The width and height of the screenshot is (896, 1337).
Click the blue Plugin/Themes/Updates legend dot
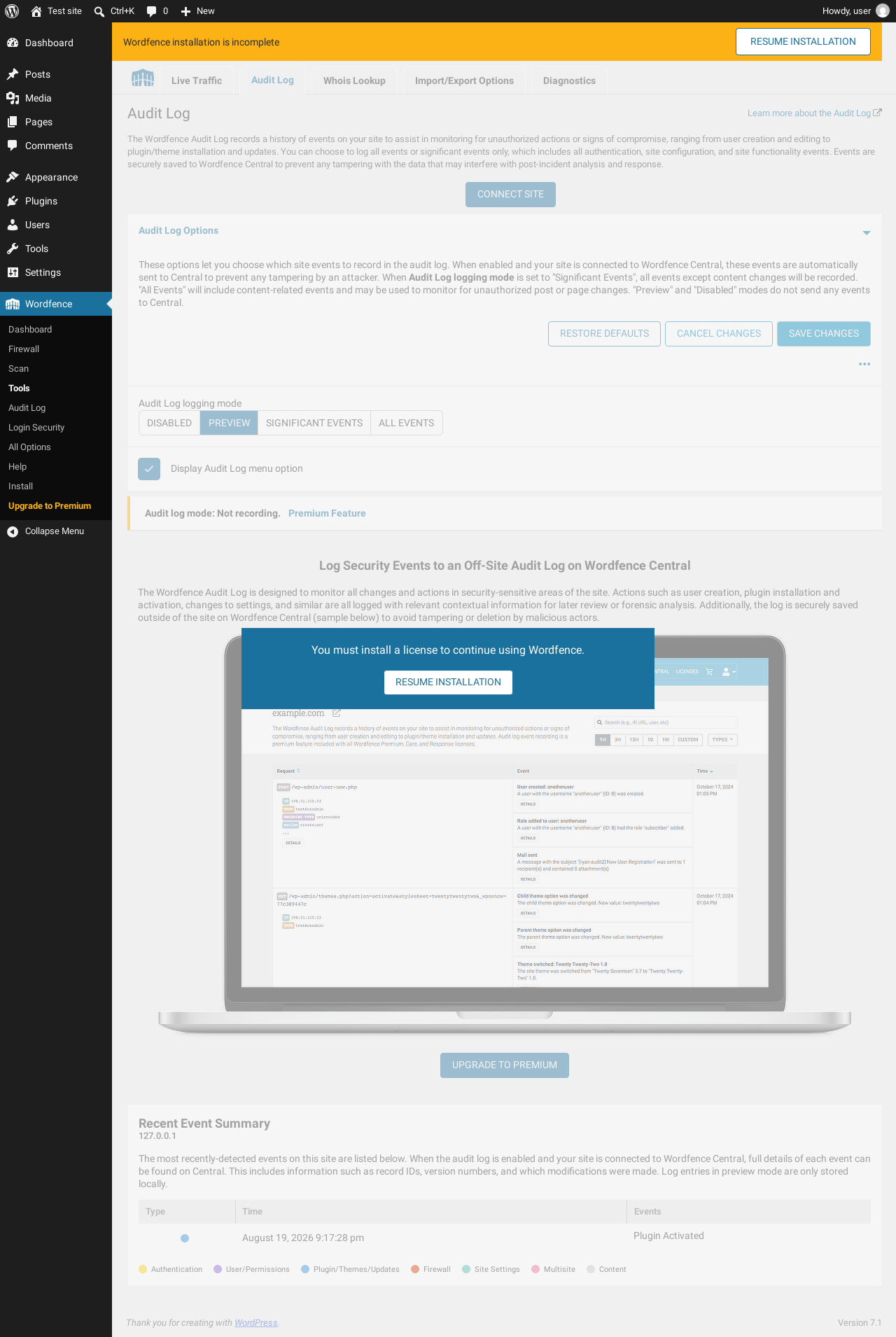305,1269
